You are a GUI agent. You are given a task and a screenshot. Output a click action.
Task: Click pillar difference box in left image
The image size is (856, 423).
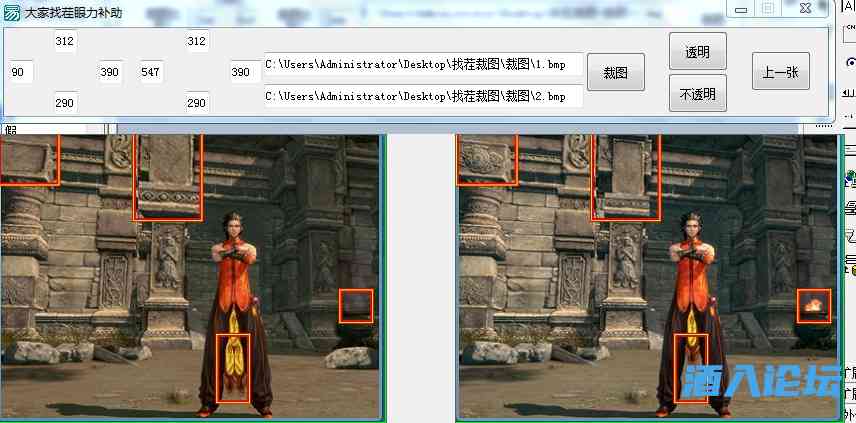click(168, 177)
